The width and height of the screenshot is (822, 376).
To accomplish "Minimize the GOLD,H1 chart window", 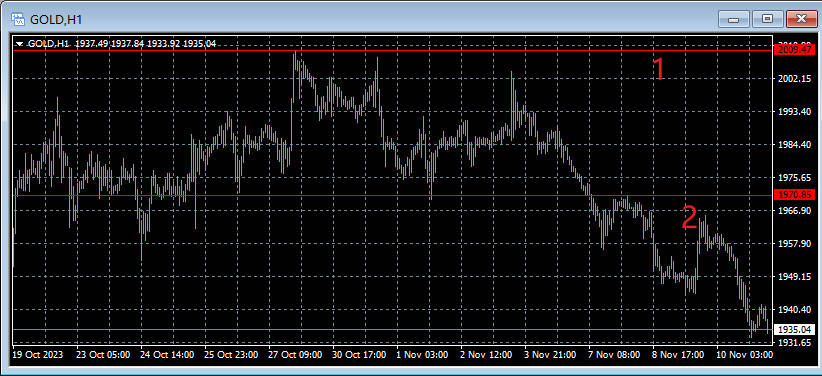I will tap(733, 19).
